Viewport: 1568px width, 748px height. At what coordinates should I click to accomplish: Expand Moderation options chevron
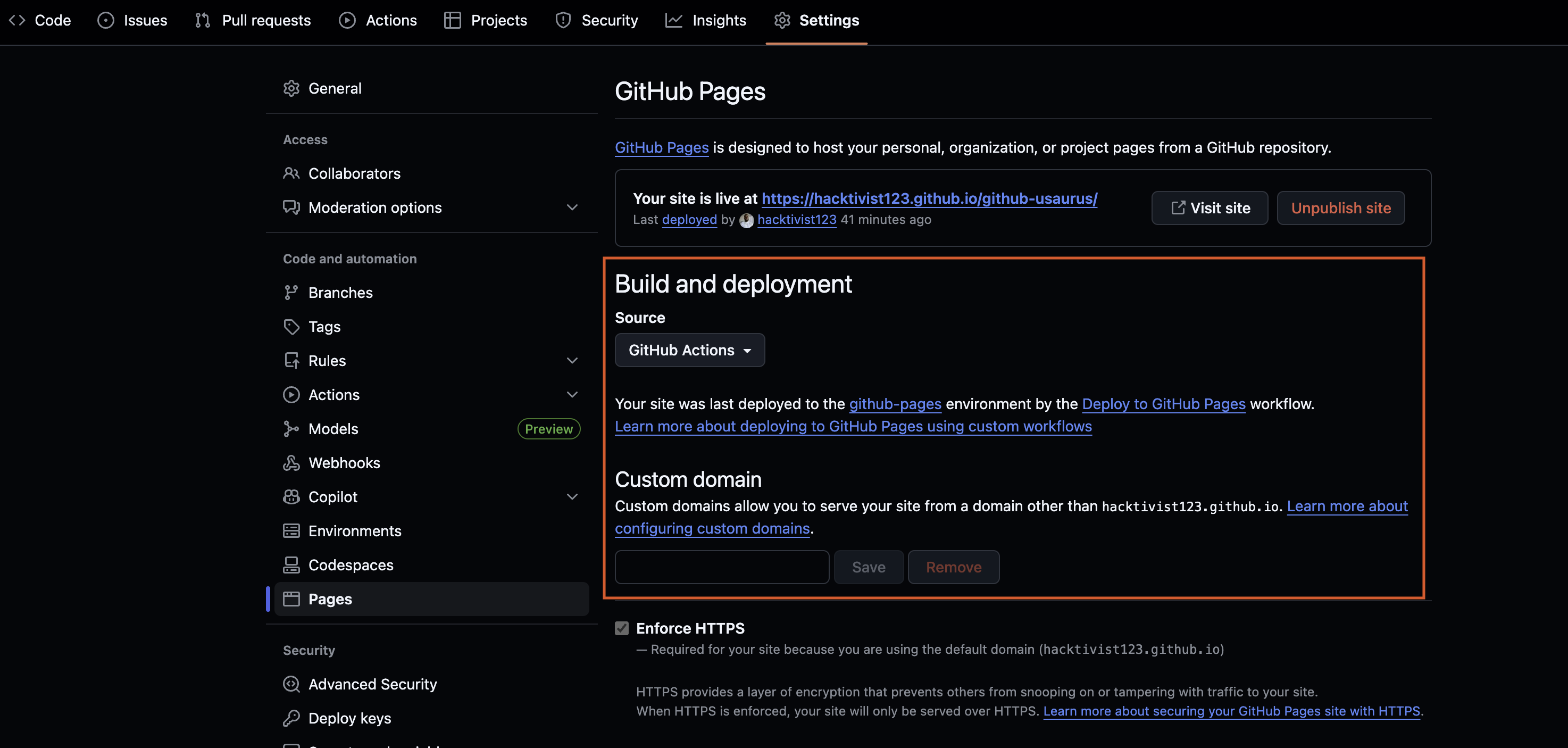(572, 207)
